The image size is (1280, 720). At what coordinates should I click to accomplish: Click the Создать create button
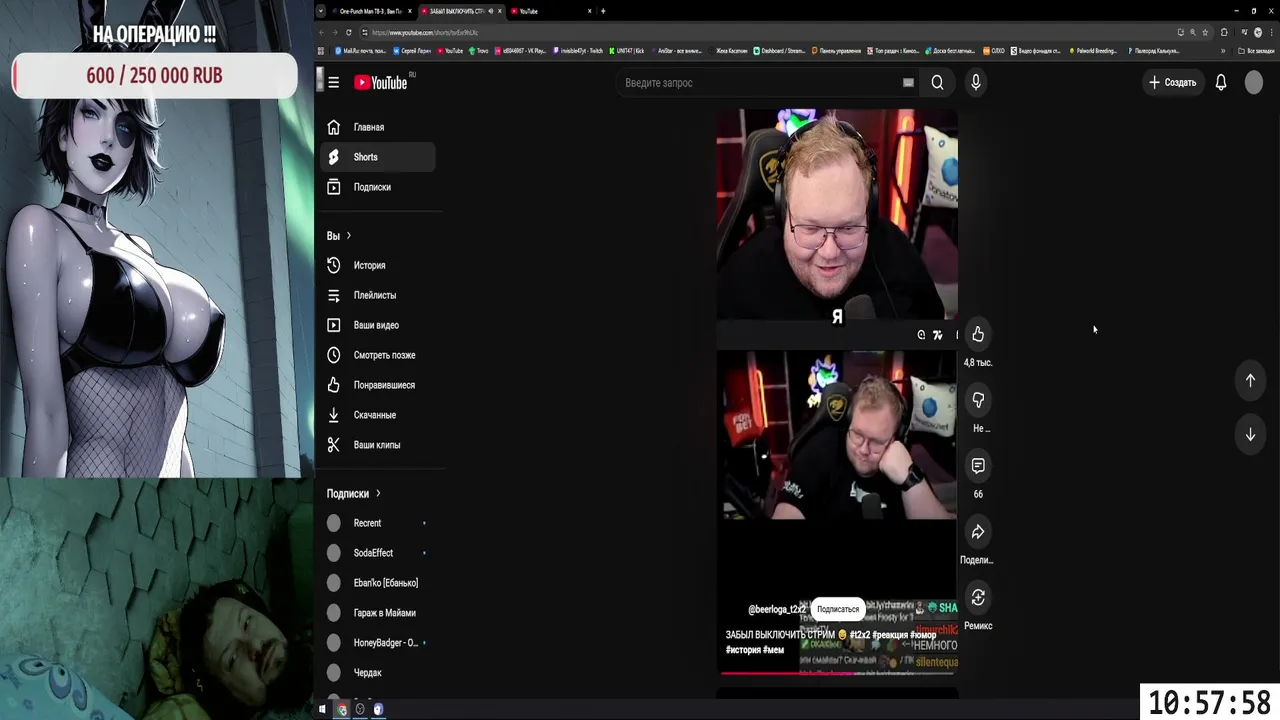coord(1173,83)
